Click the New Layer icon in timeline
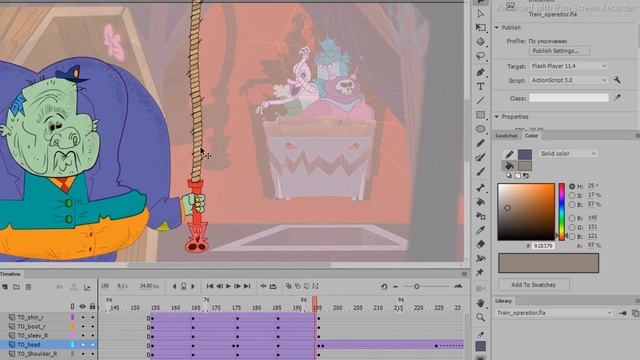This screenshot has width=640, height=360. click(x=5, y=287)
